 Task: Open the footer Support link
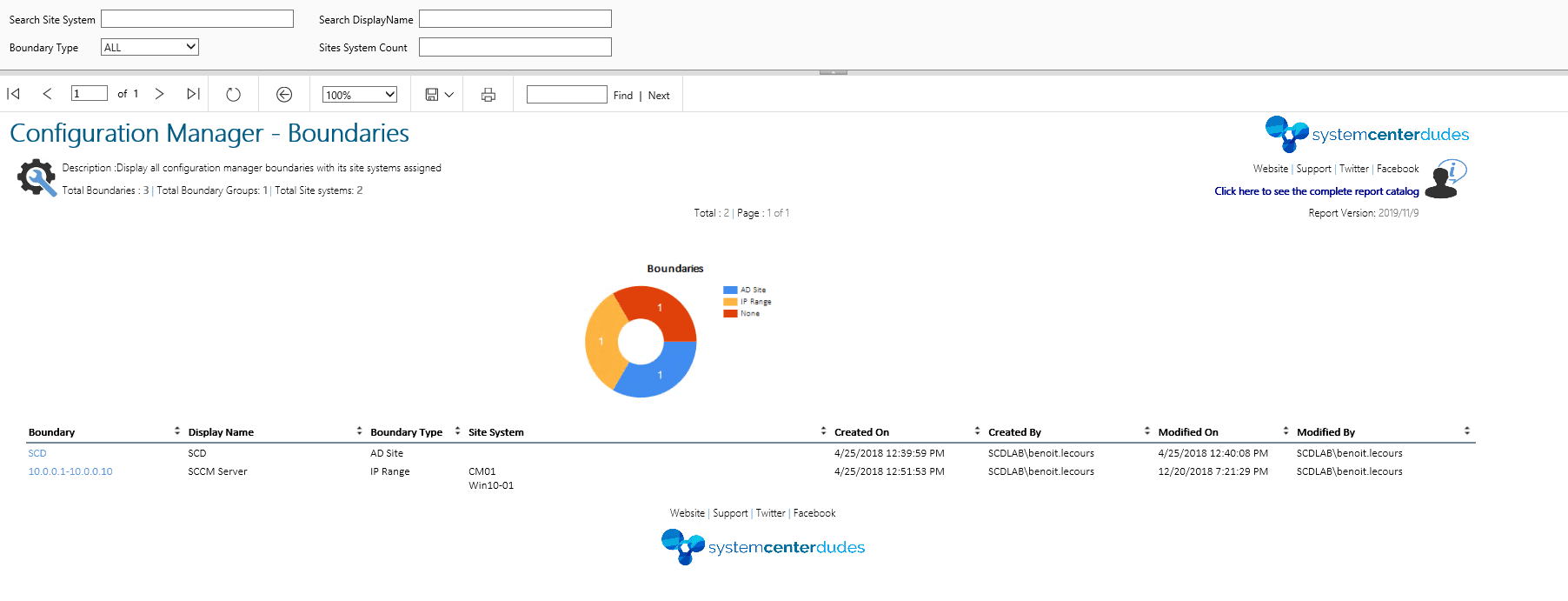tap(730, 513)
